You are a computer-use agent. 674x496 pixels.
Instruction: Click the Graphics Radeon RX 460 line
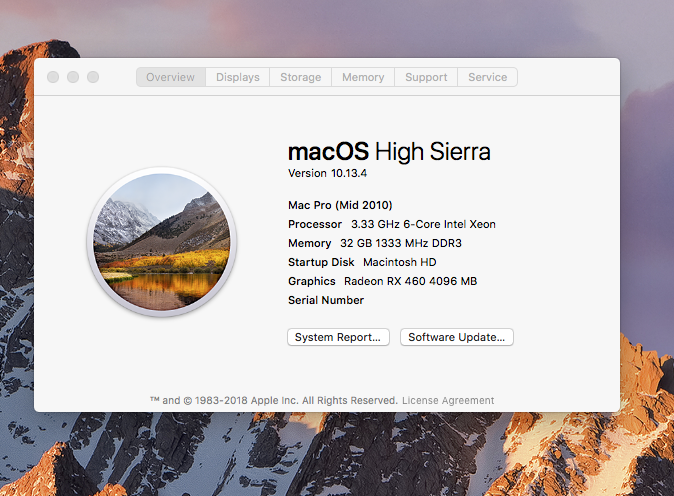coord(382,281)
